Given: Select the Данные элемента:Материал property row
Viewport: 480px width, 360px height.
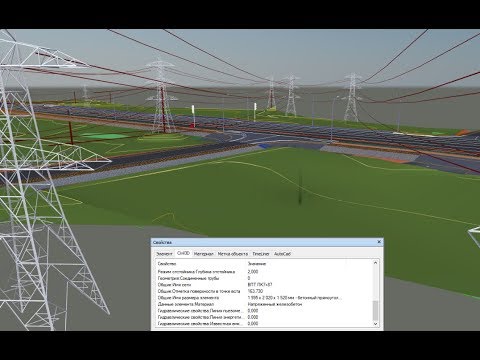Looking at the screenshot, I should 264,304.
